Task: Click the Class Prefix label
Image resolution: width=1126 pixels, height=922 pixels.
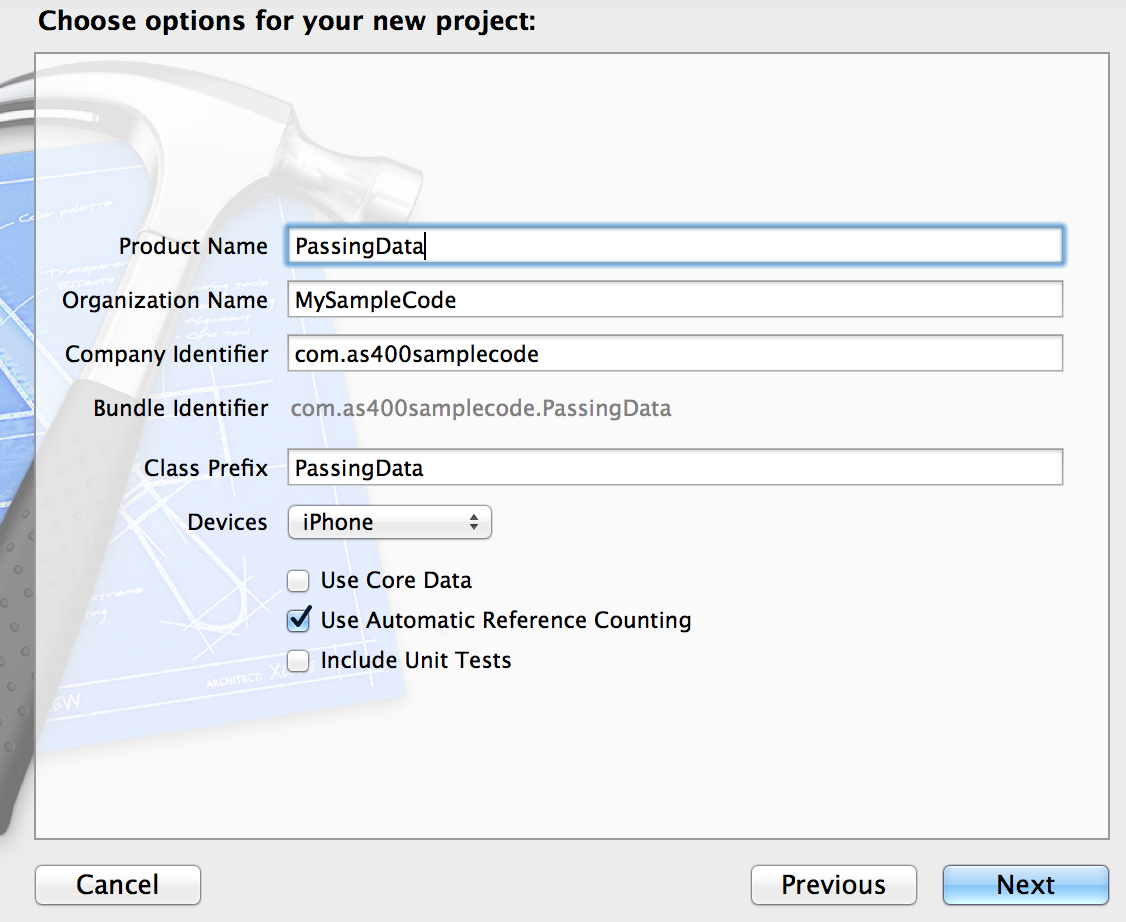Action: 206,468
